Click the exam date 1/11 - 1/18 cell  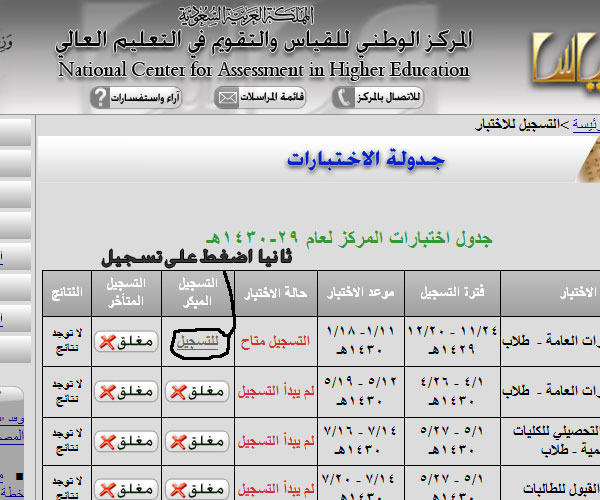coord(360,340)
